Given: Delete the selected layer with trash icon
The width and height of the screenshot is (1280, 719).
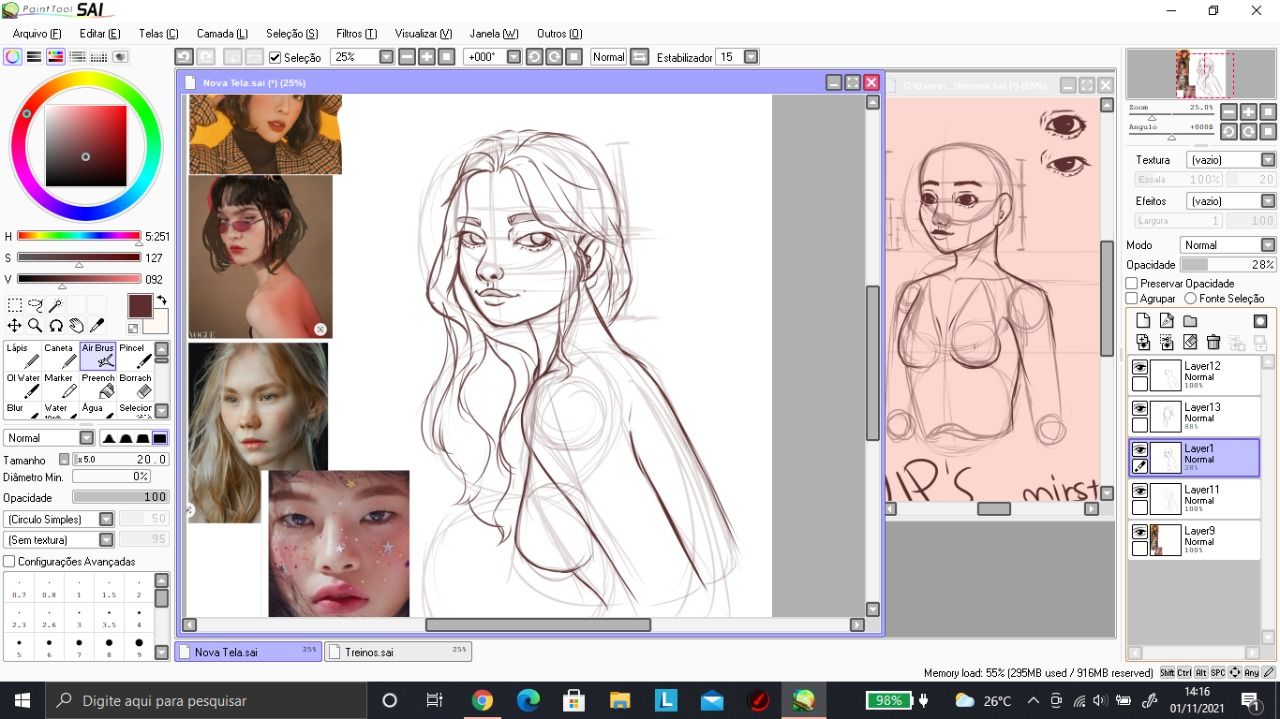Looking at the screenshot, I should (1213, 342).
